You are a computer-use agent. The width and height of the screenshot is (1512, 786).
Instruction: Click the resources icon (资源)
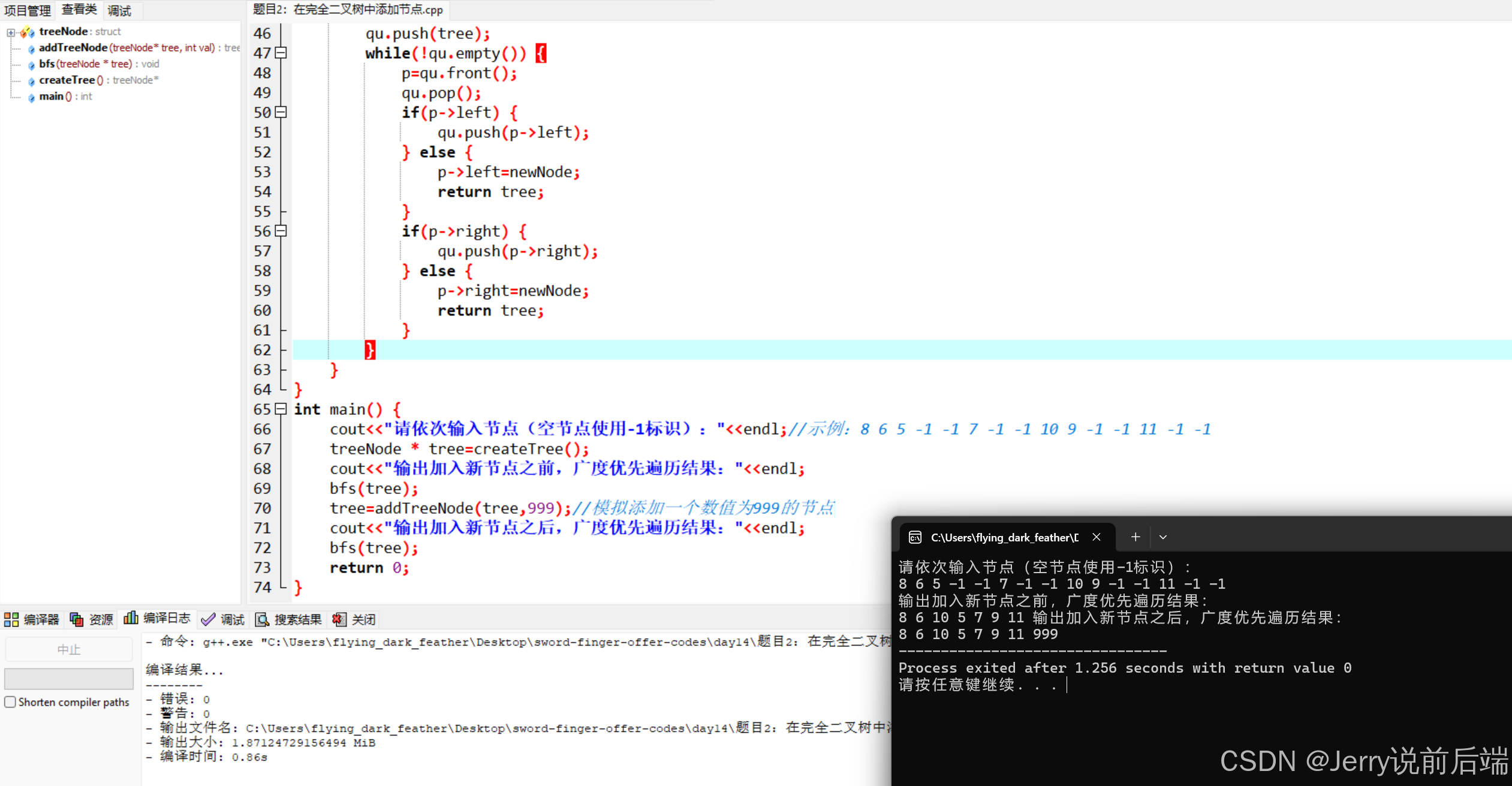coord(77,619)
